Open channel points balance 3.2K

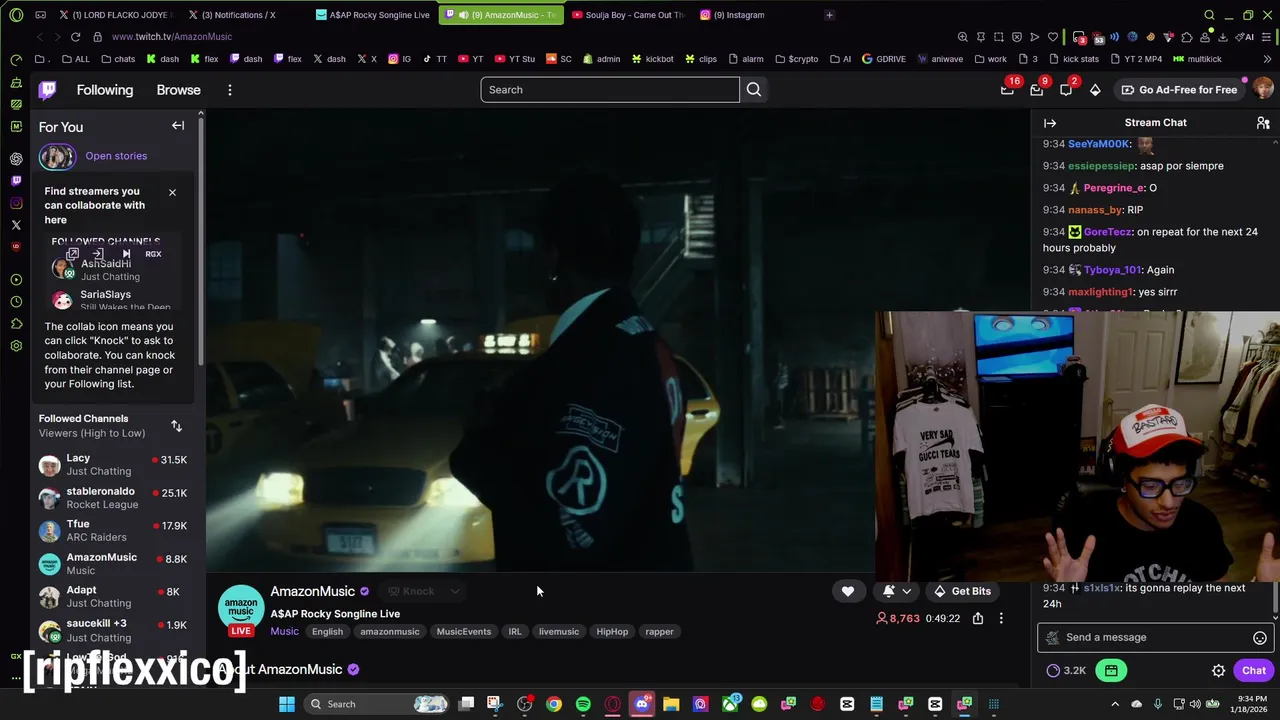click(1066, 671)
